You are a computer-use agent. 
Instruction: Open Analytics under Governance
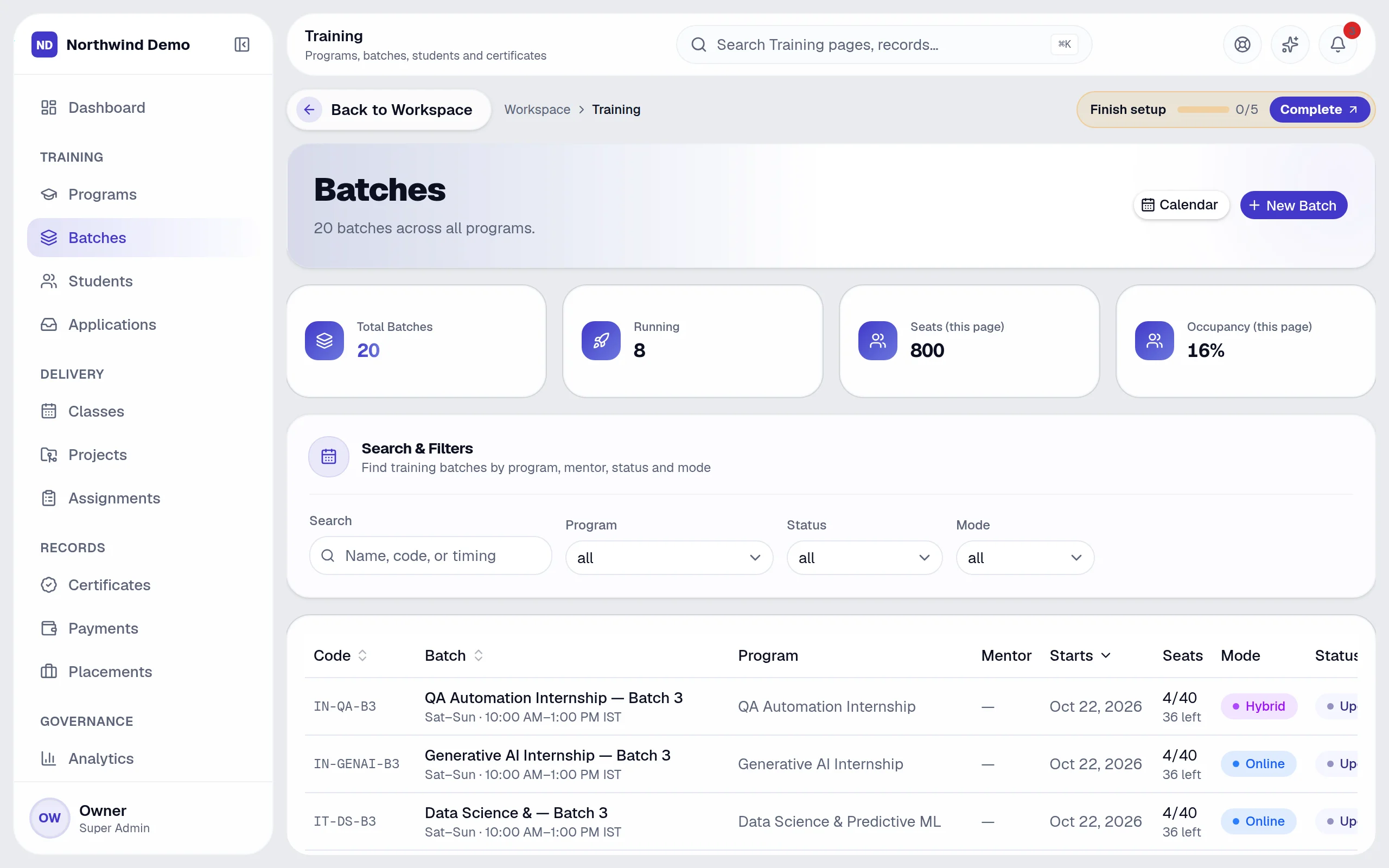pos(142,758)
